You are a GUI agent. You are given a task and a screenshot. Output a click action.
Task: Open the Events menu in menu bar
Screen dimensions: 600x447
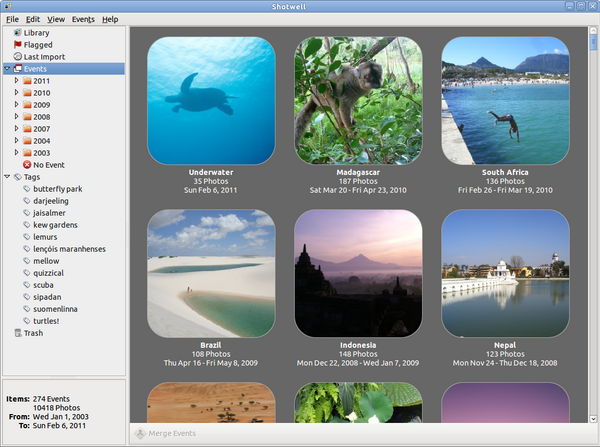pos(83,19)
